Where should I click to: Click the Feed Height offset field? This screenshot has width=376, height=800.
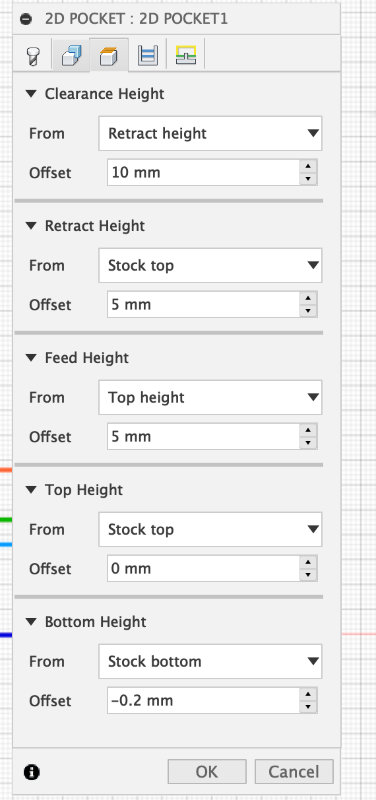coord(203,436)
